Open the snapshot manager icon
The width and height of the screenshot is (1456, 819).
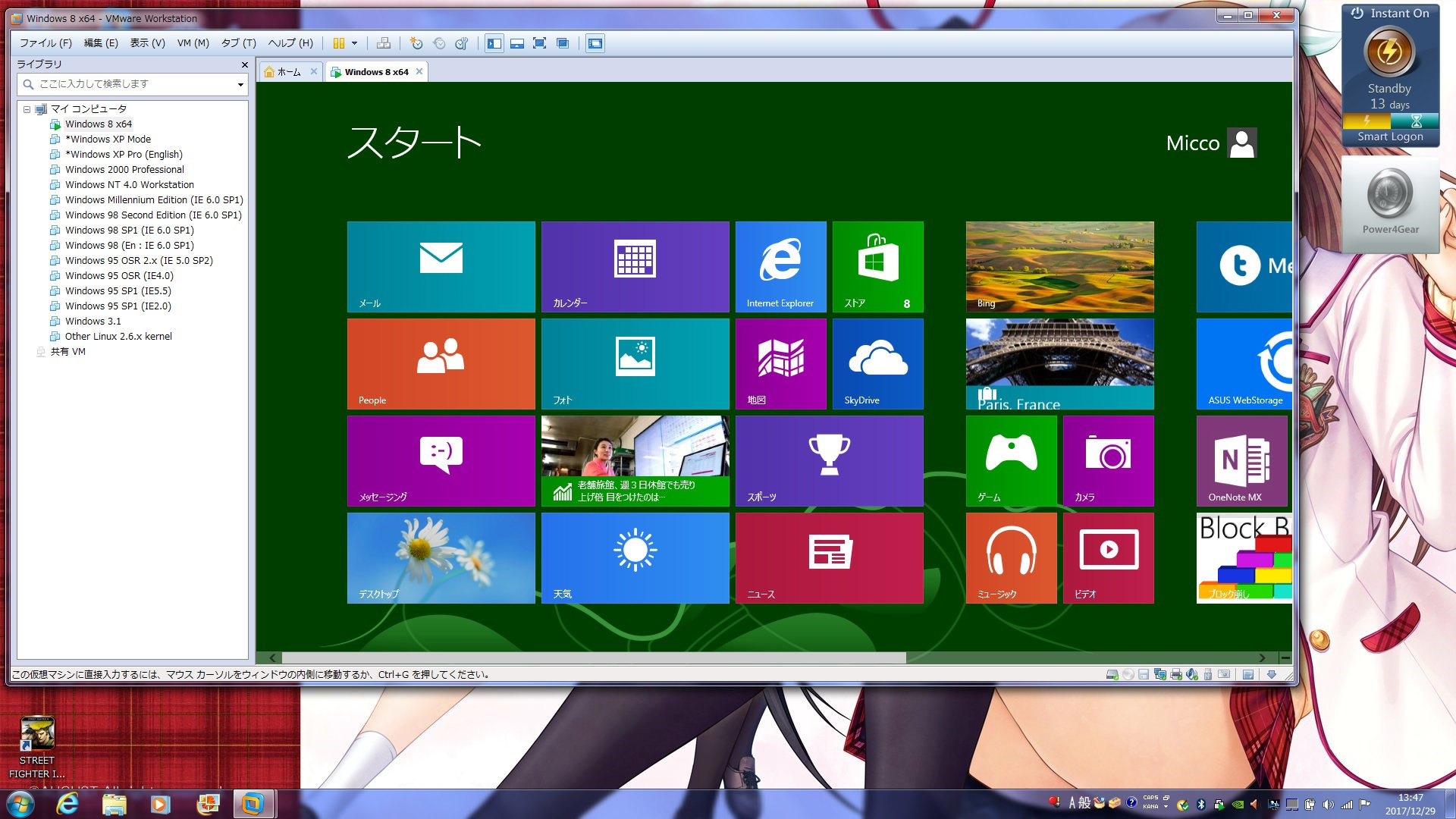[461, 43]
